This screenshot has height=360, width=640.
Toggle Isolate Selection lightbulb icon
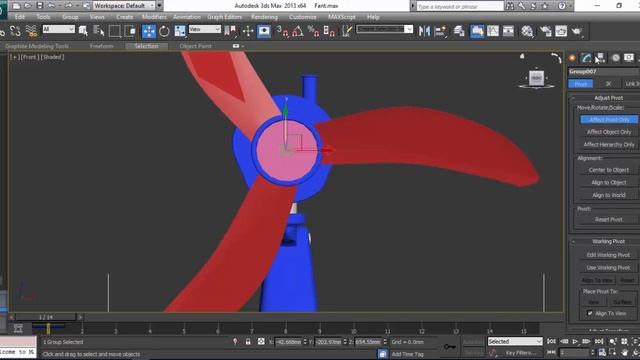click(235, 342)
